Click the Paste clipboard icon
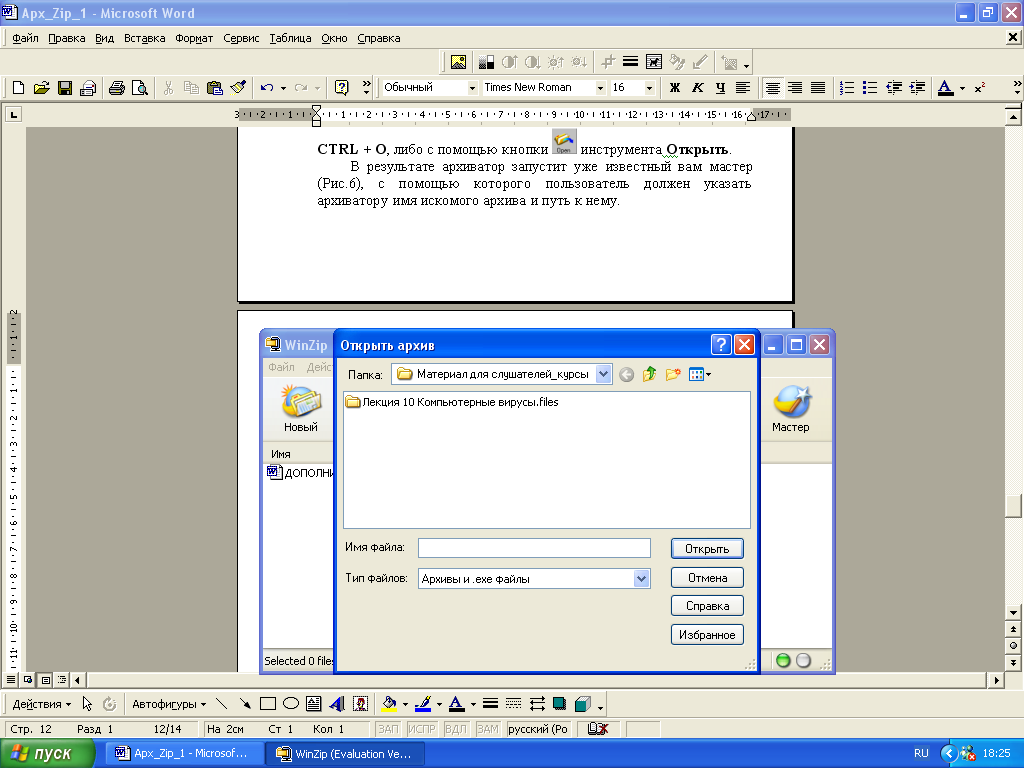 click(x=214, y=88)
